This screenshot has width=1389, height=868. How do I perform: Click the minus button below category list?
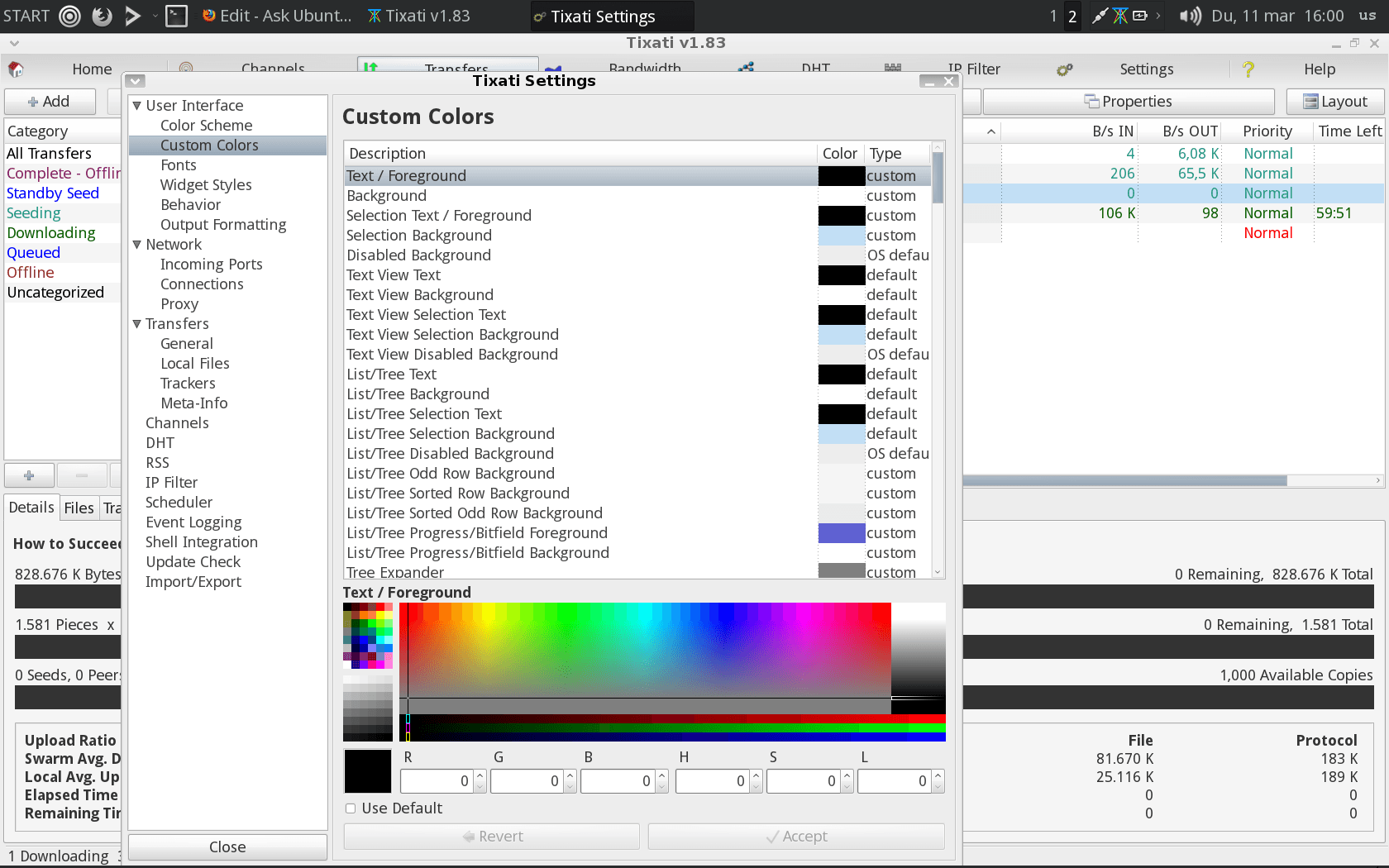(x=81, y=475)
